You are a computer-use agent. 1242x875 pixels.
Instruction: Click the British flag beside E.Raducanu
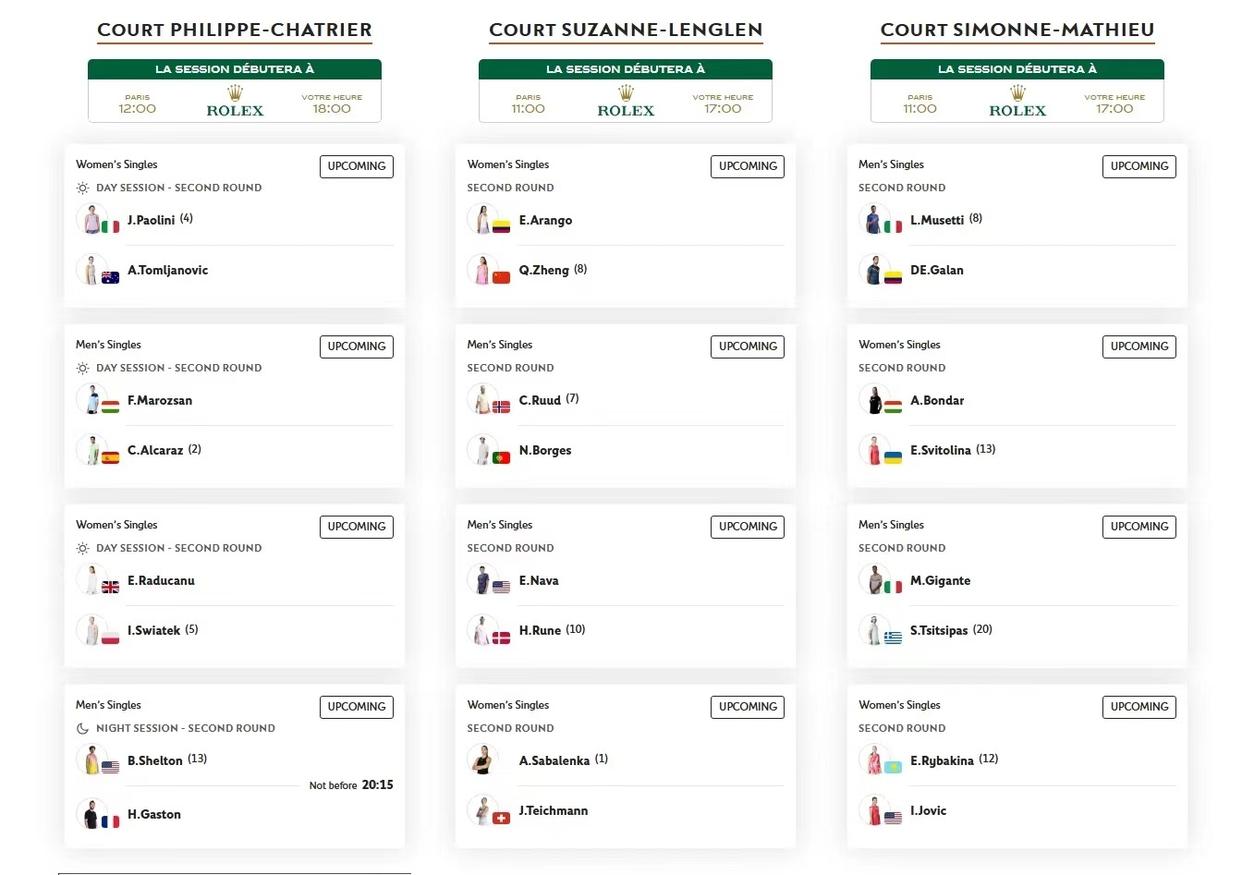pyautogui.click(x=110, y=587)
